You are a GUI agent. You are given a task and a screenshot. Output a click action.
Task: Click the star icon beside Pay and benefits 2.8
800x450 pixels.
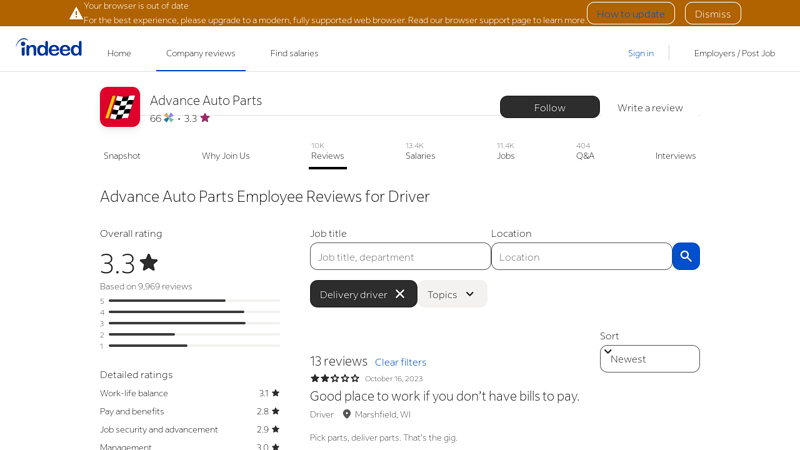pos(276,411)
